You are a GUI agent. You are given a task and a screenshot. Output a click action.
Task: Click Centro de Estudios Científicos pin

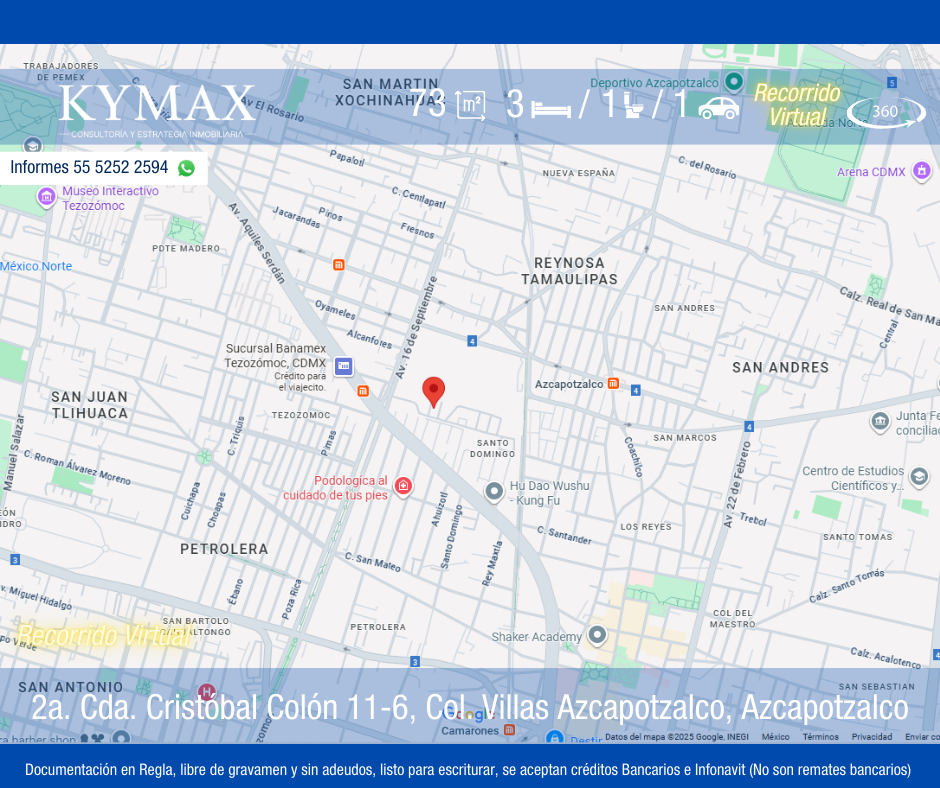point(918,477)
